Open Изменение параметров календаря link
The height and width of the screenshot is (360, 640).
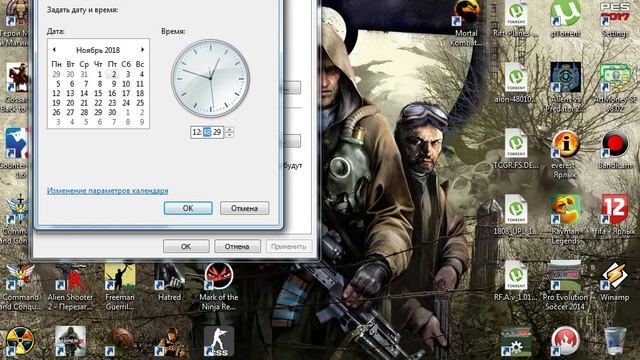[x=107, y=191]
